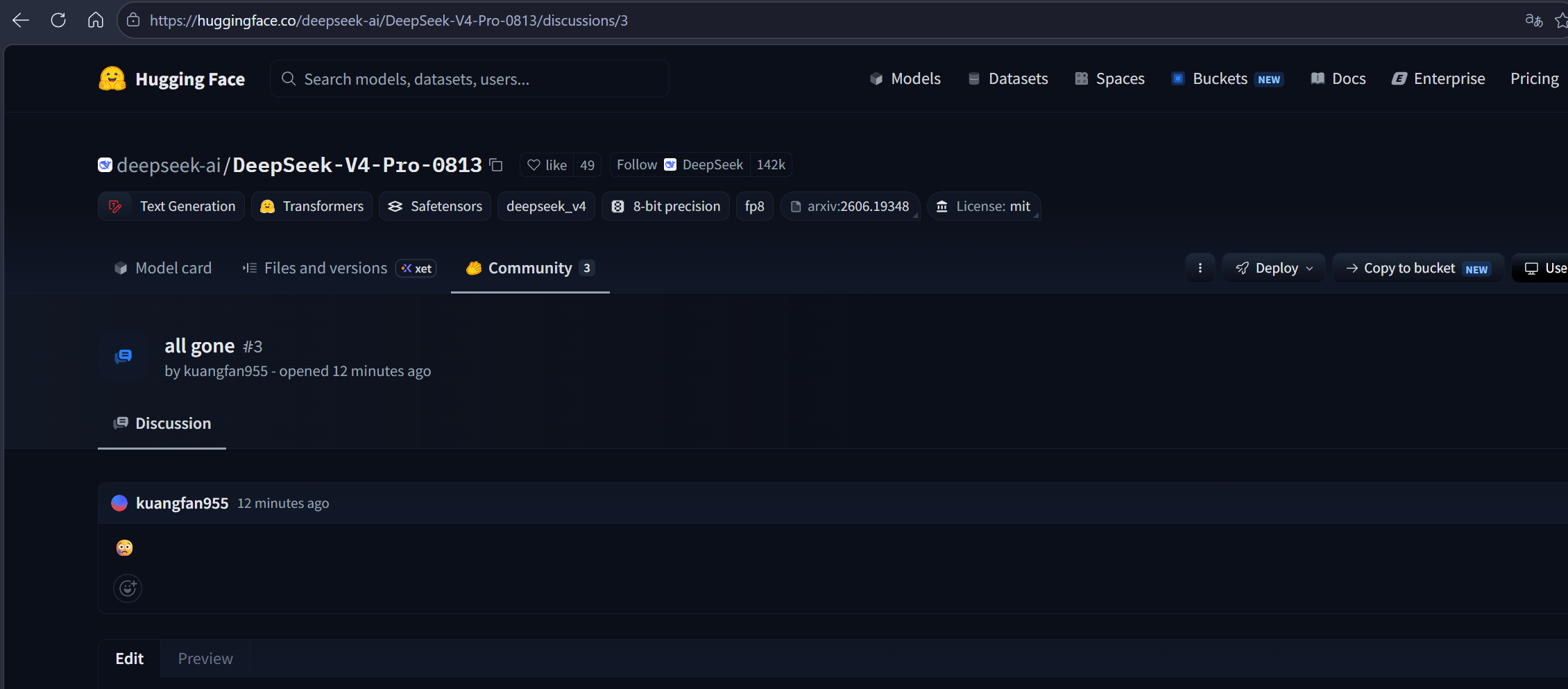Click the "all gone" discussion title

coord(200,346)
